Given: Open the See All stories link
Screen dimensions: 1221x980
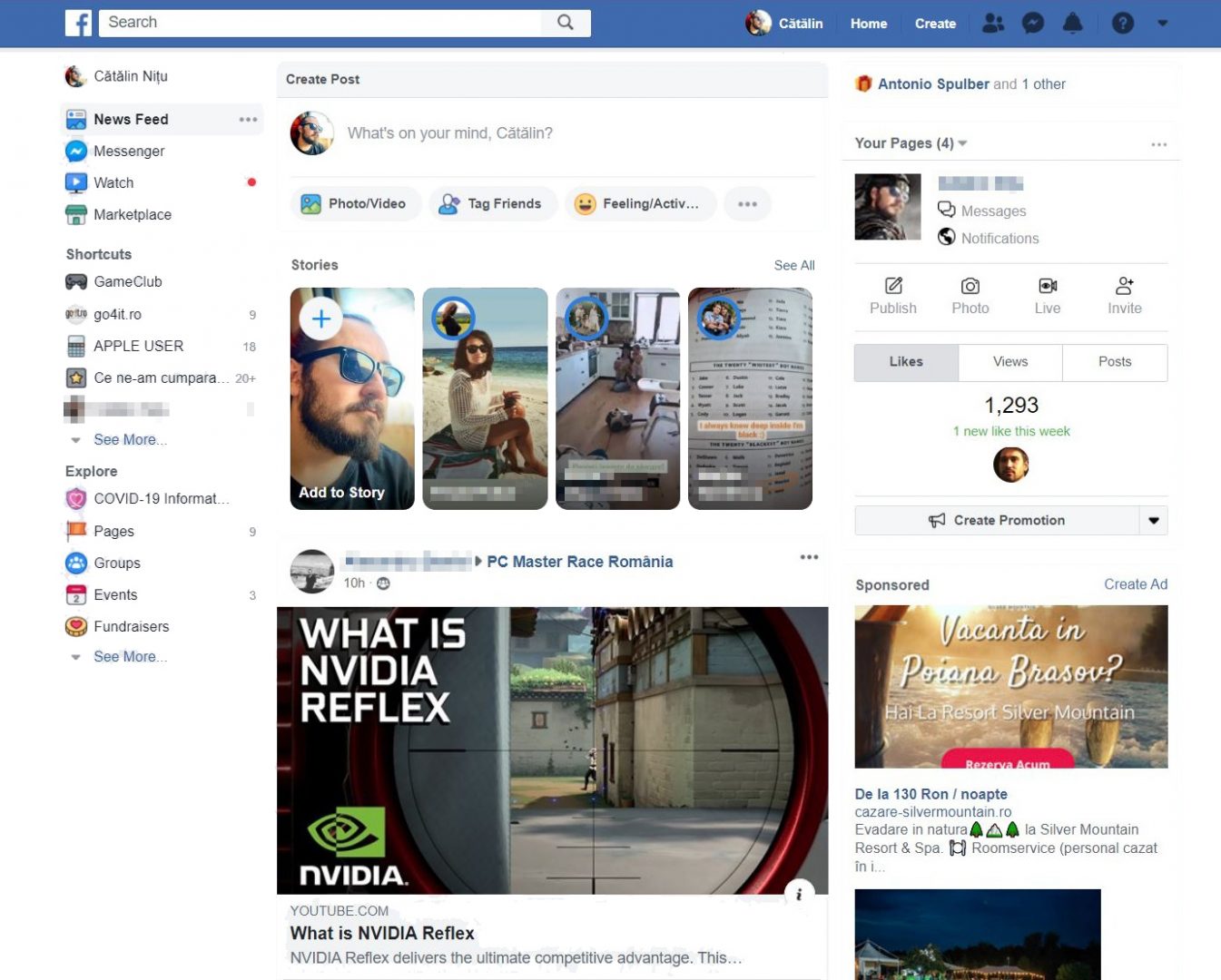Looking at the screenshot, I should point(793,265).
